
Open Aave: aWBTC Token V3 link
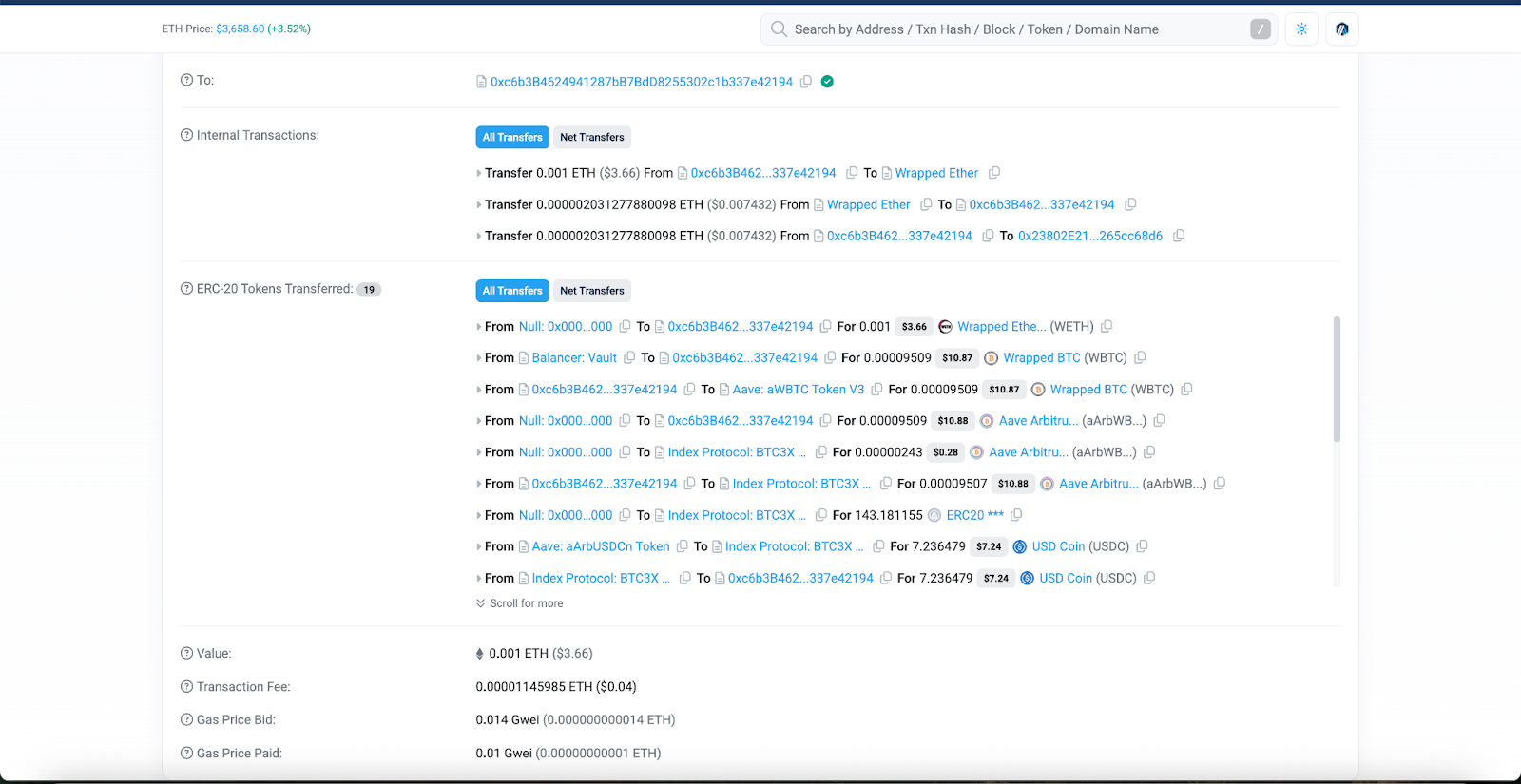[x=799, y=390]
